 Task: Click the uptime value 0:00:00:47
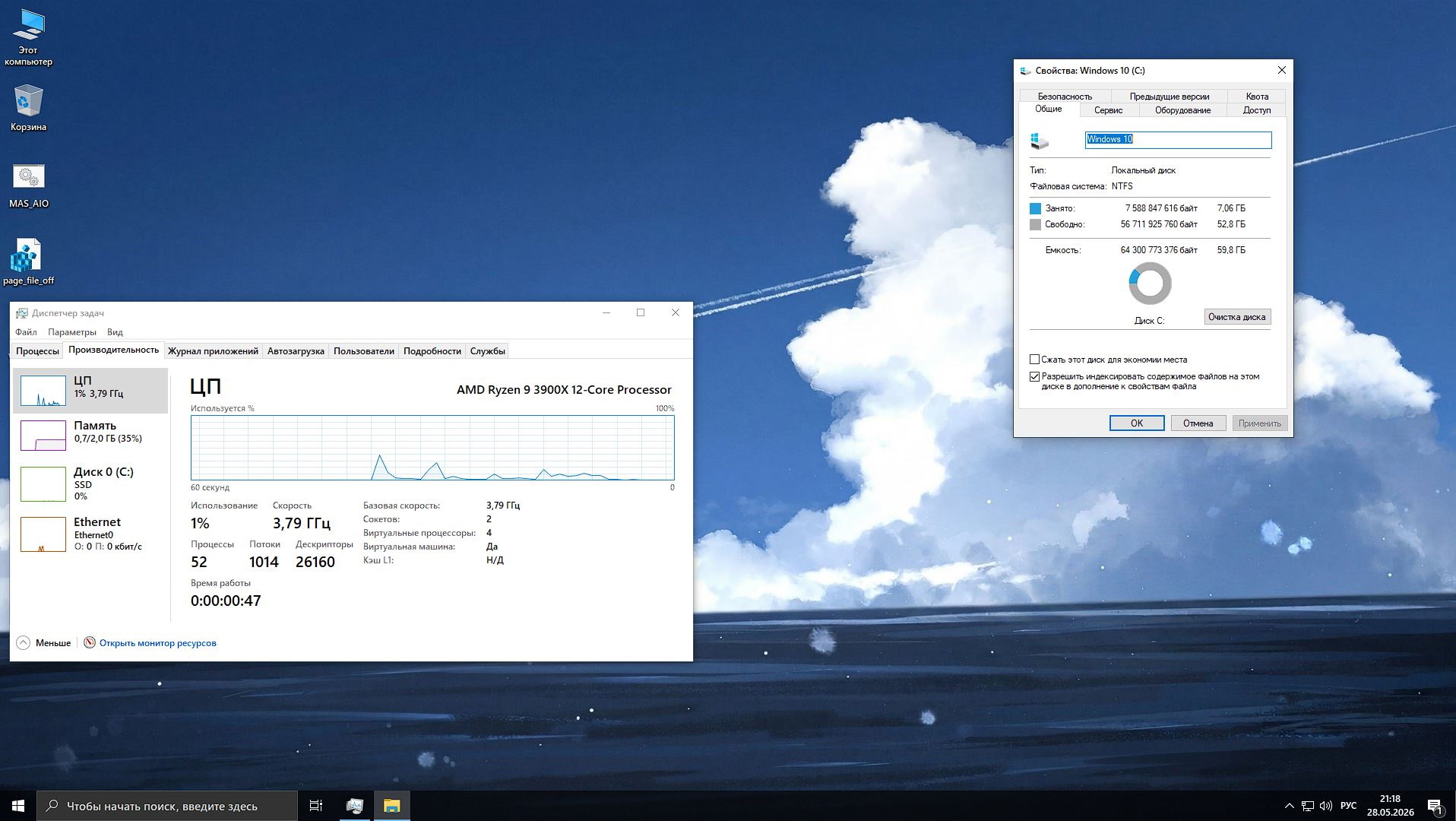(226, 601)
